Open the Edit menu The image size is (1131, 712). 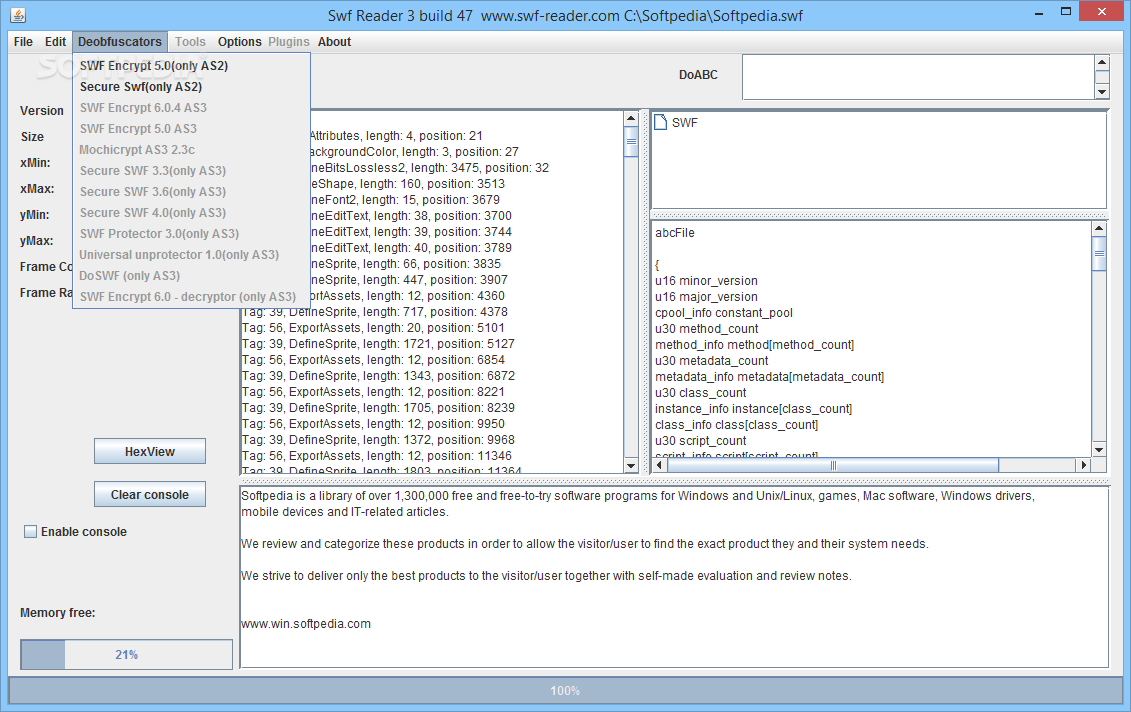point(55,42)
